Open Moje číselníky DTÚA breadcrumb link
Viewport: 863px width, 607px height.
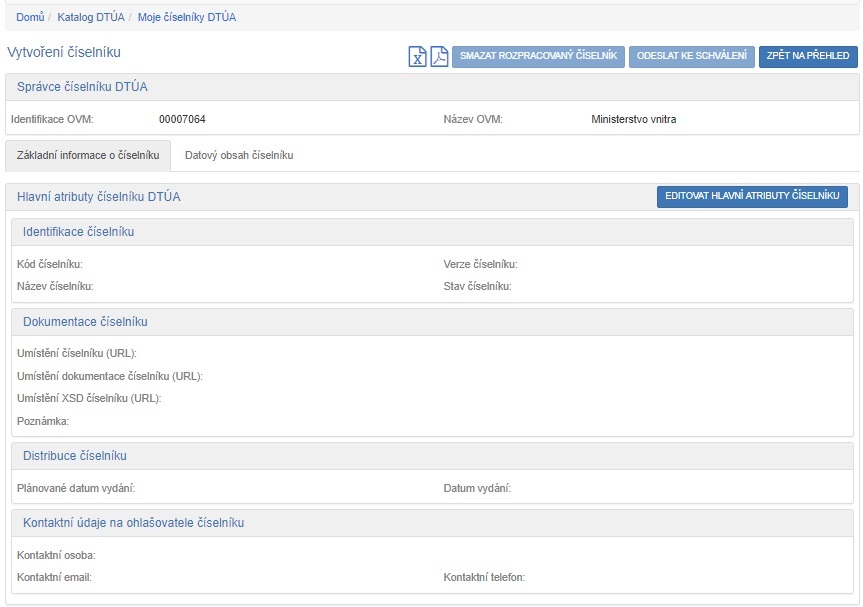click(187, 17)
